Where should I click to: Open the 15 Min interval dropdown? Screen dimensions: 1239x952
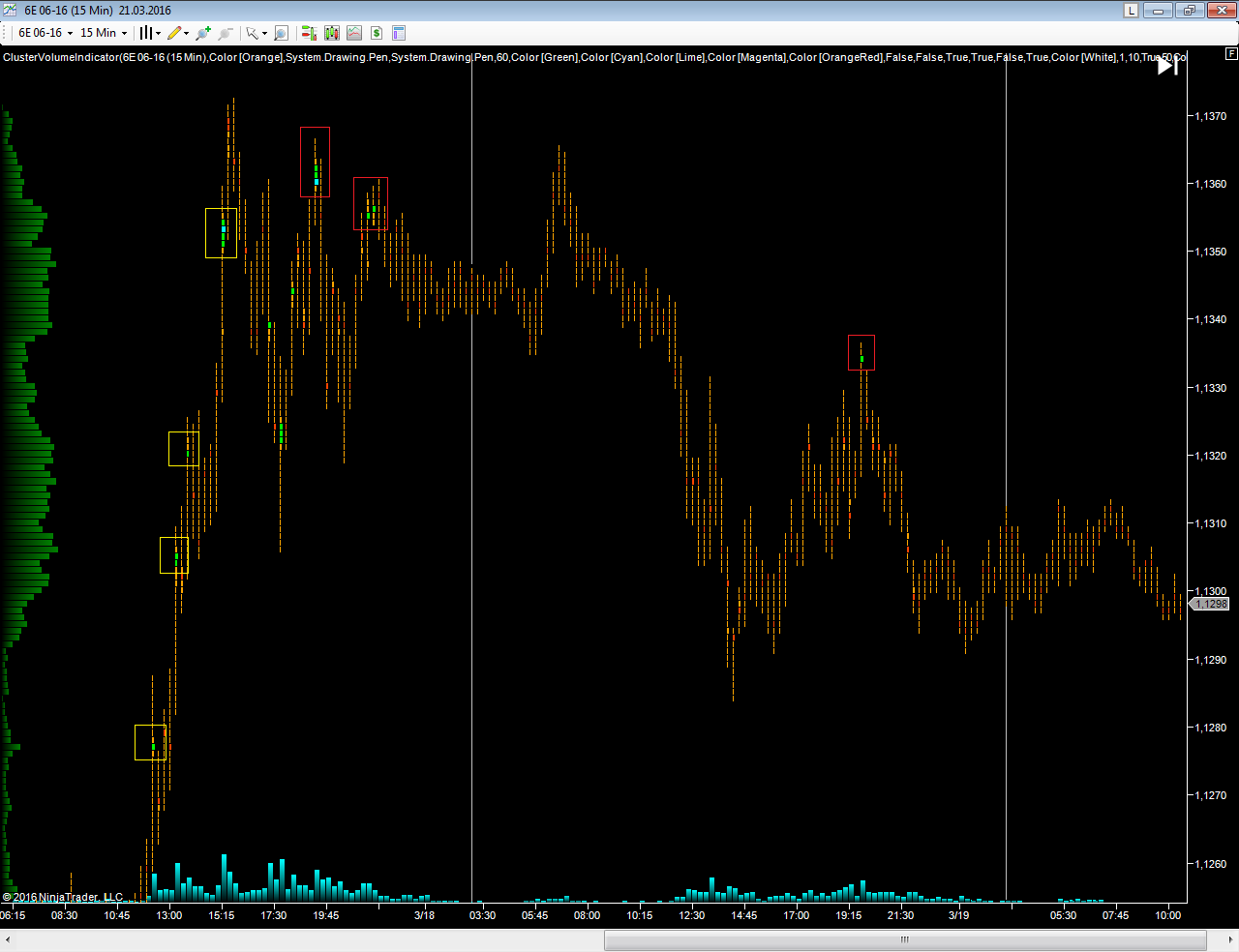click(x=104, y=33)
